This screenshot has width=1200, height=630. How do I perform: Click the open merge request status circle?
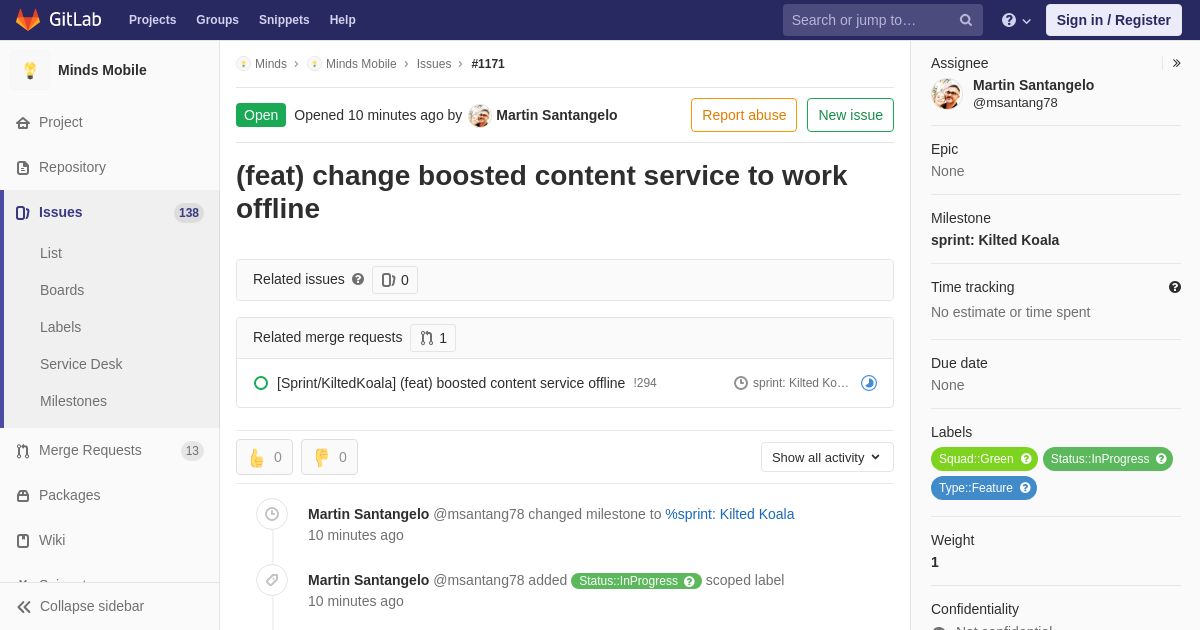[261, 383]
